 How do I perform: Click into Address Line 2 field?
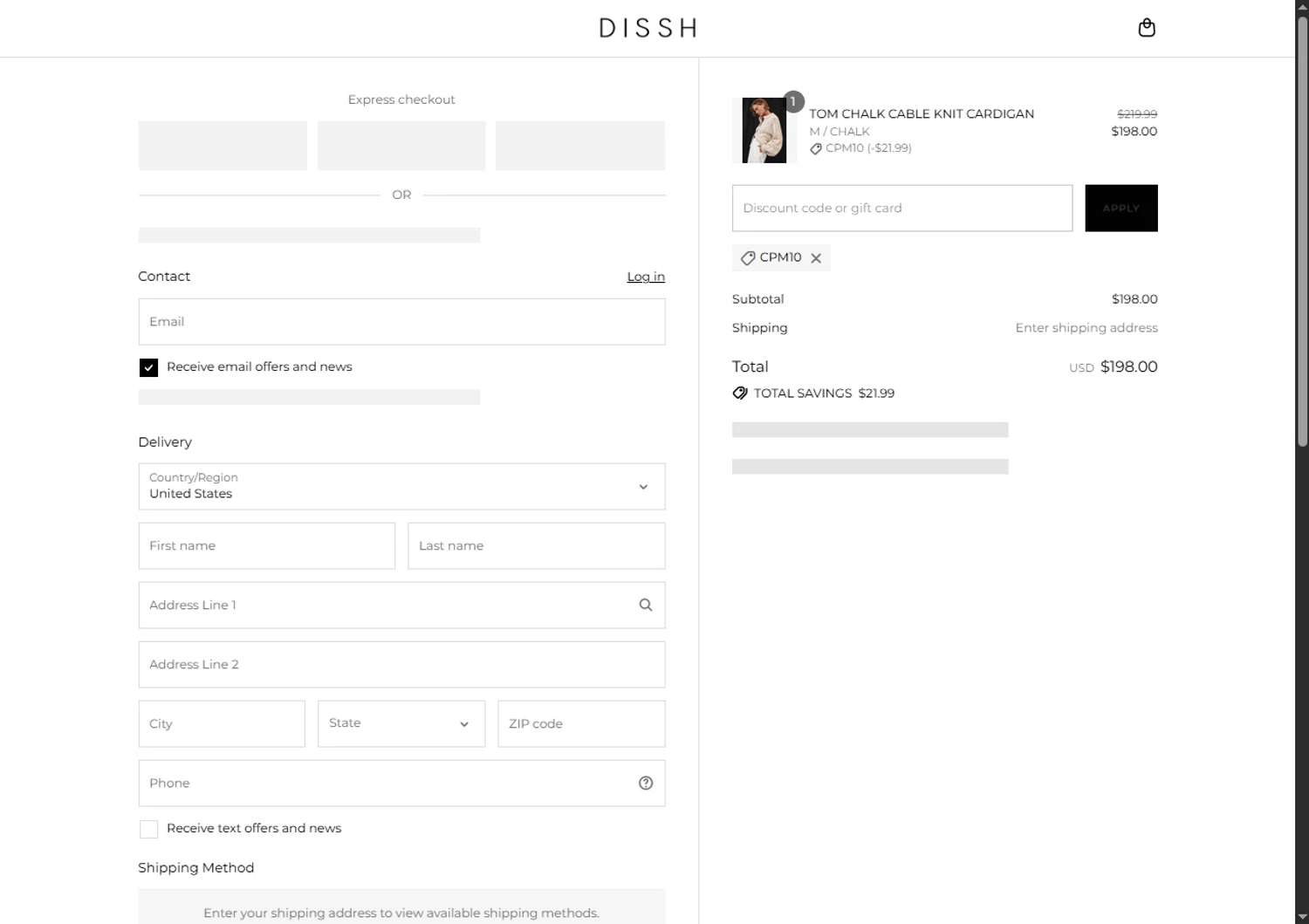pos(401,664)
